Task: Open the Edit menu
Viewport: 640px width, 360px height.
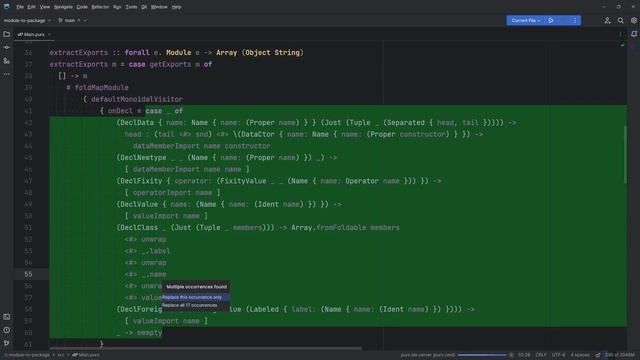Action: pyautogui.click(x=31, y=7)
